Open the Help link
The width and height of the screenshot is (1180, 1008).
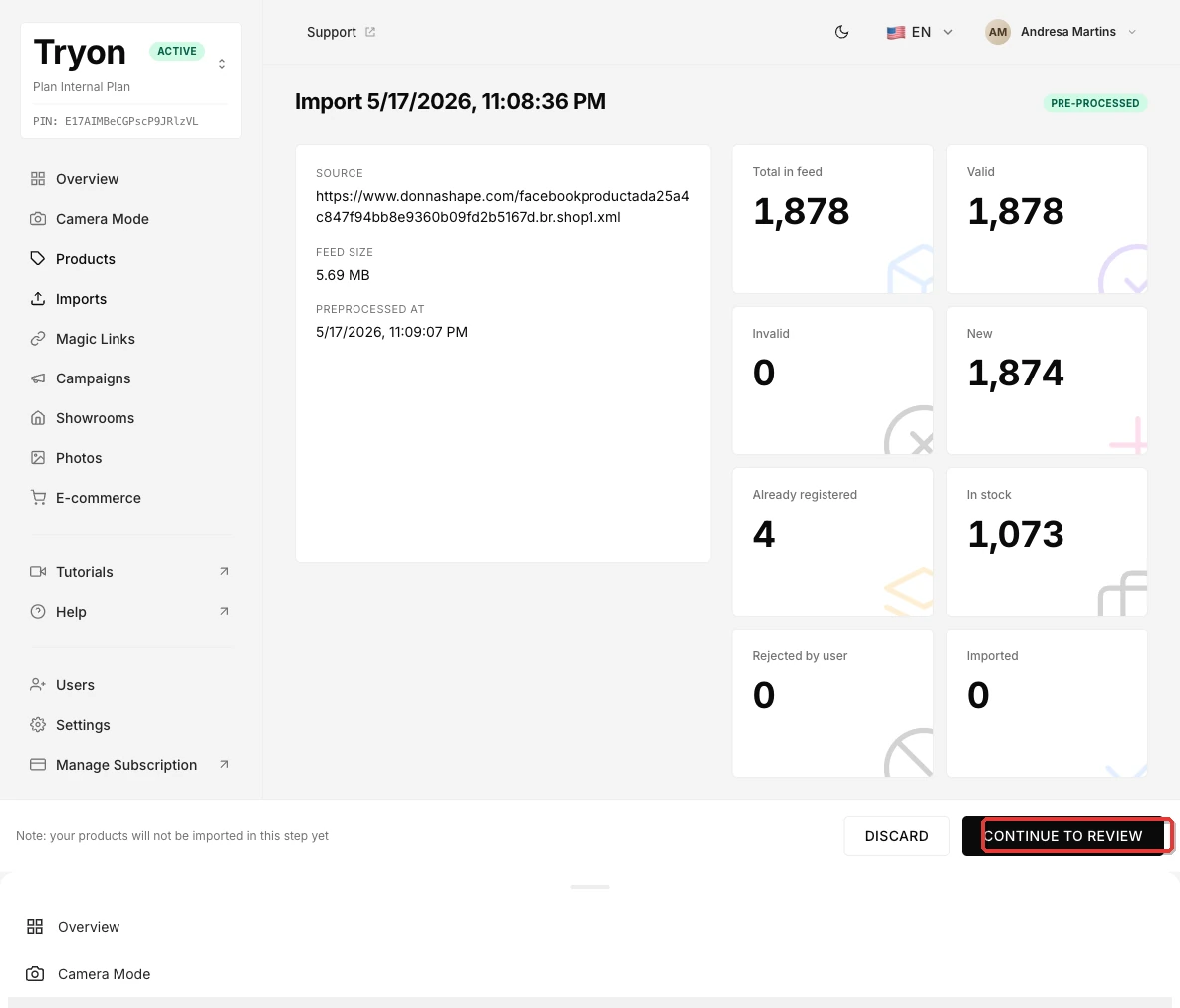(71, 612)
